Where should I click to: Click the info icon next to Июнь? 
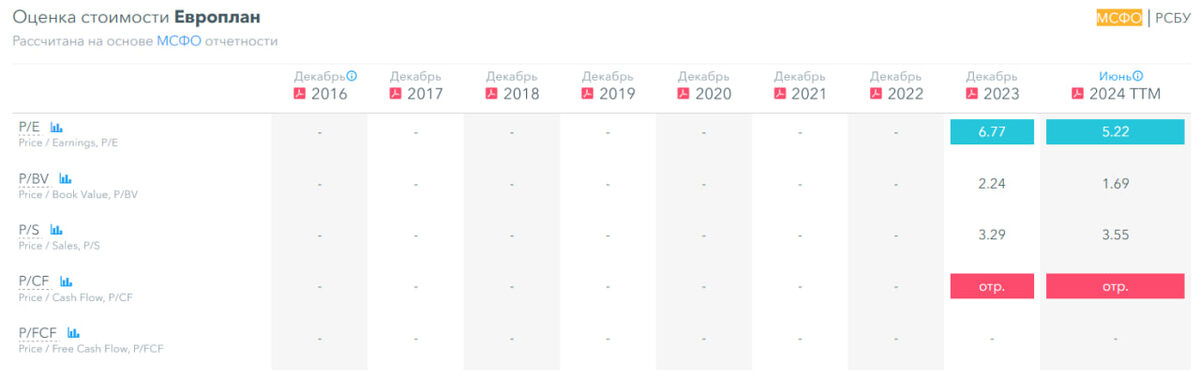tap(1138, 76)
